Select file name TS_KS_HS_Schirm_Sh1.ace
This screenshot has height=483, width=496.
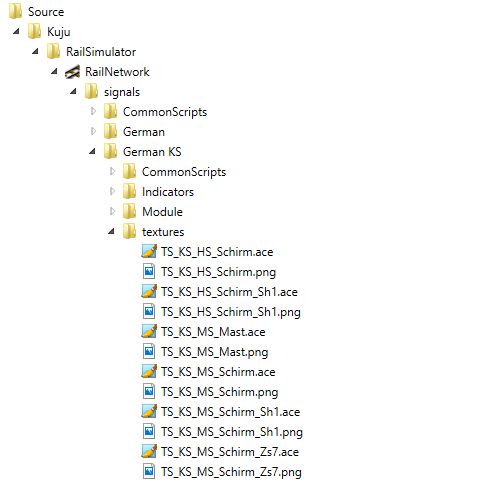coord(229,292)
